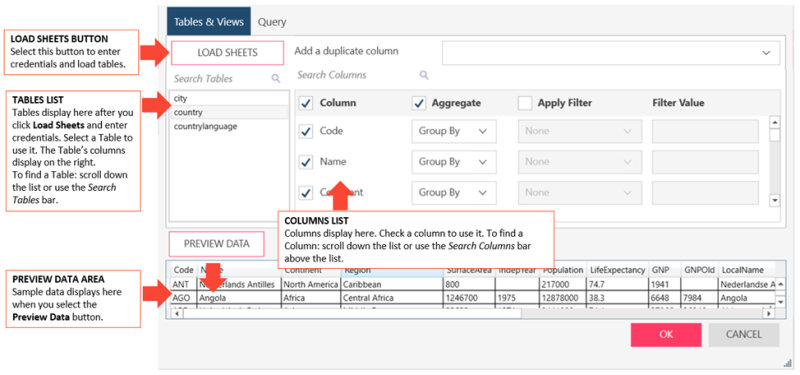Click the Caribbean cell in preview grid
Image resolution: width=800 pixels, height=375 pixels.
tap(392, 284)
